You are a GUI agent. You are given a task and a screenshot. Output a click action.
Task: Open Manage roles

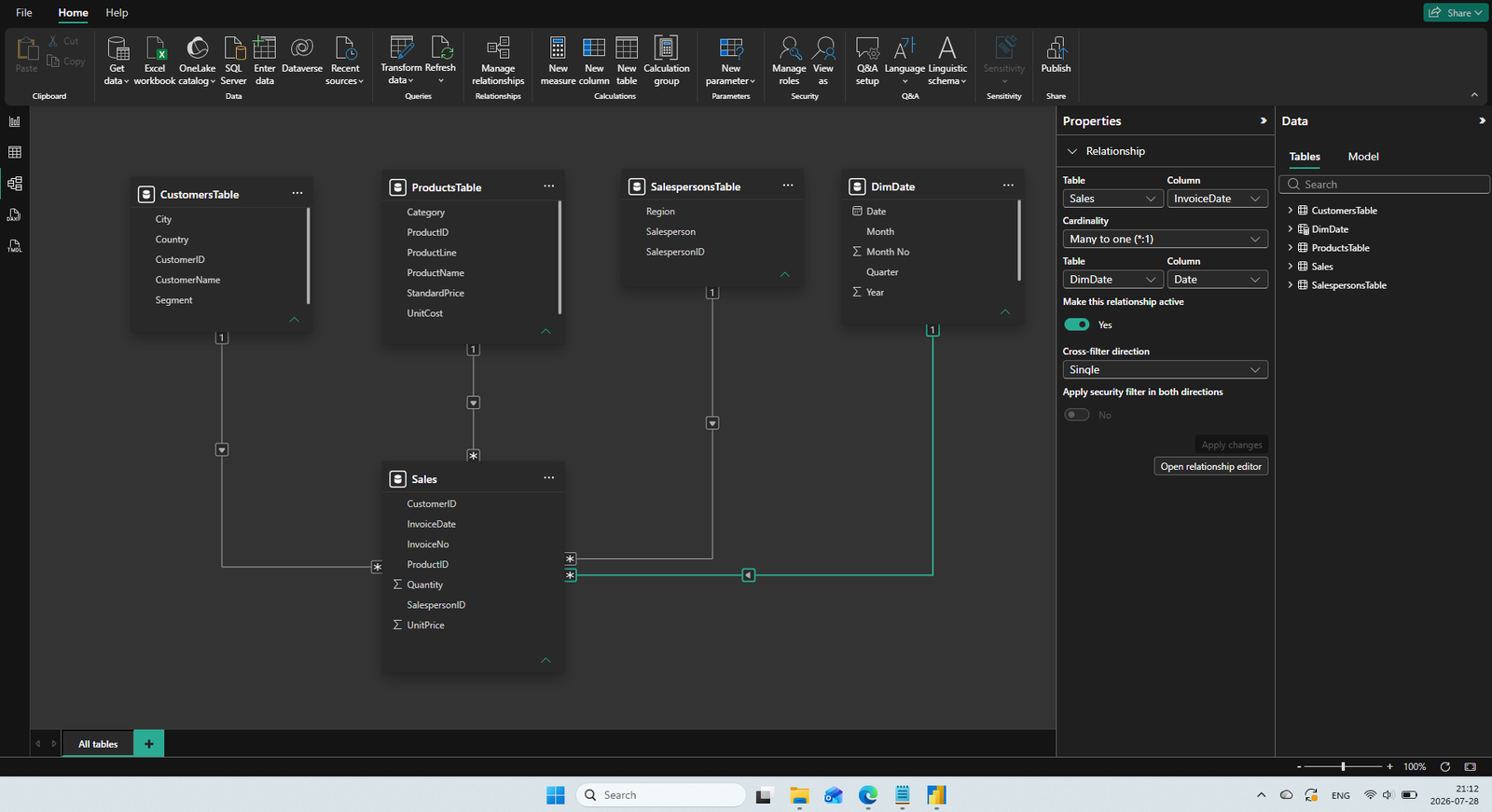point(789,62)
